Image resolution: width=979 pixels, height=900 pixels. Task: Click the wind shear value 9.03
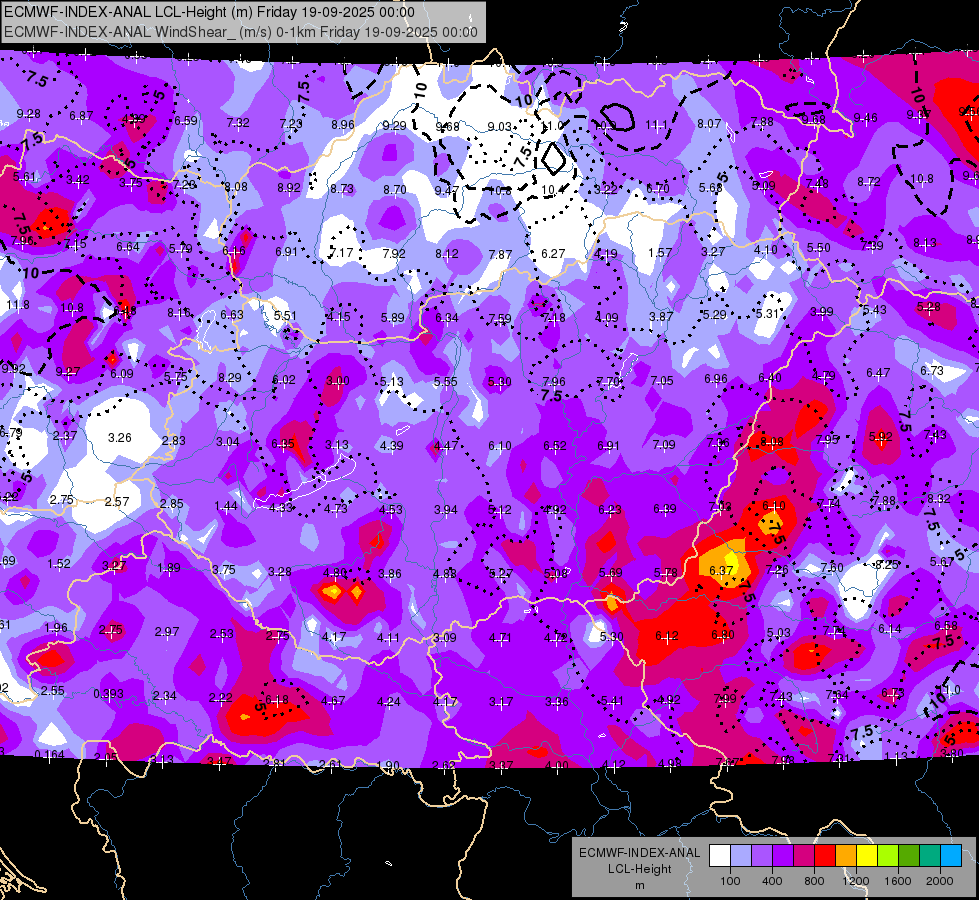point(499,127)
